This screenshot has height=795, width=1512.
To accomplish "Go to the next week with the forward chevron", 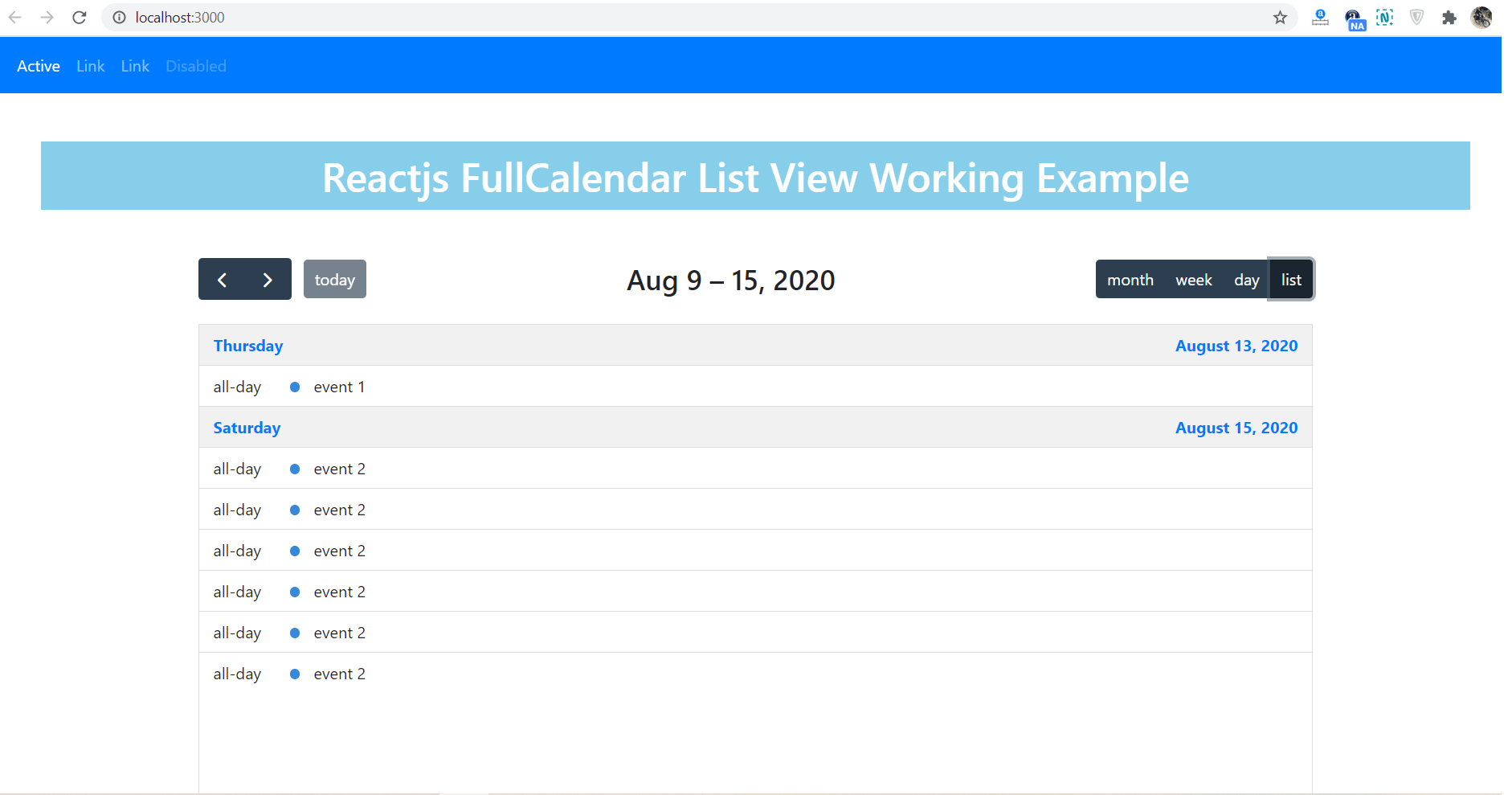I will click(268, 279).
